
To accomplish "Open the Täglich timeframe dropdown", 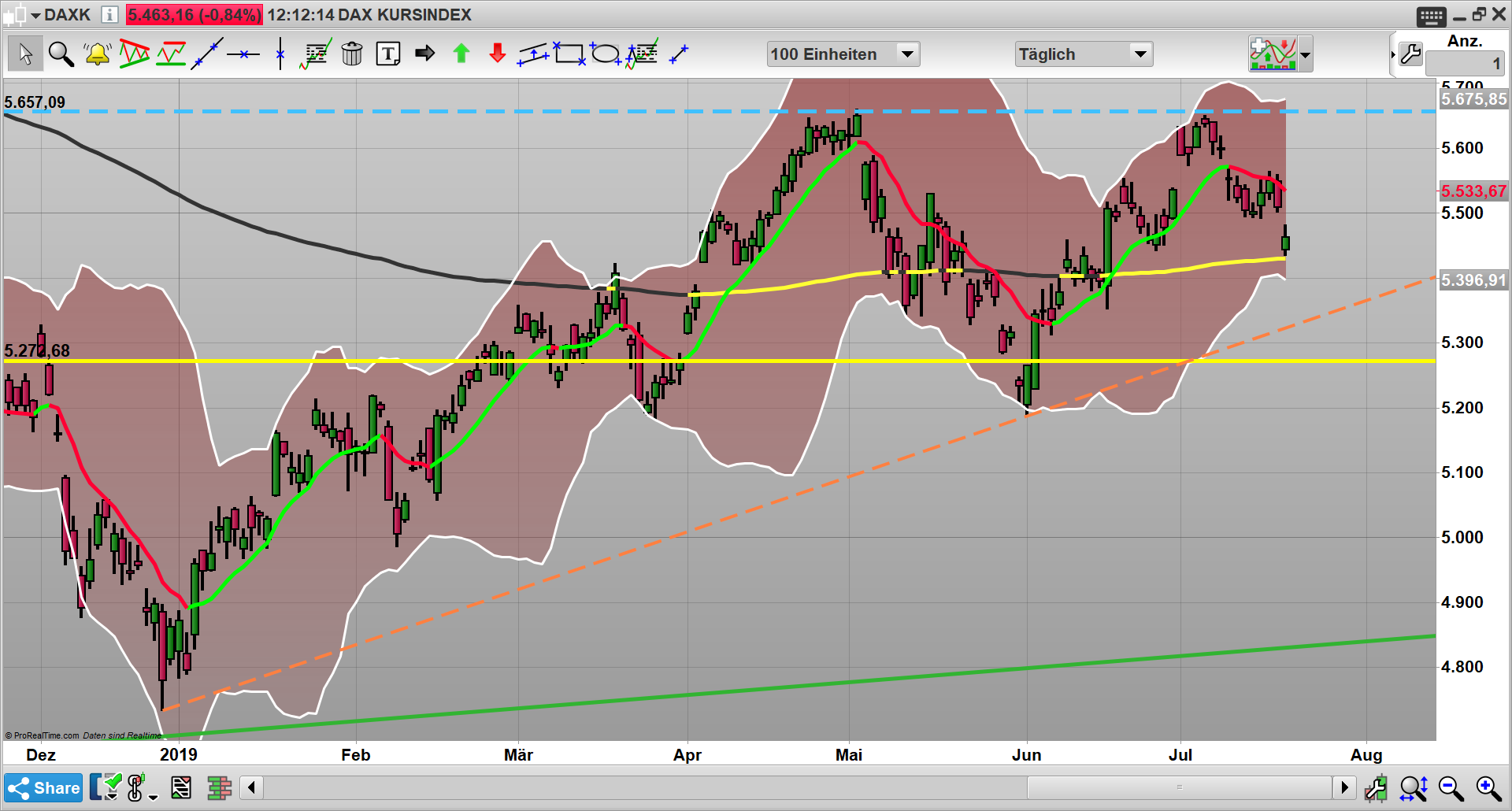I will point(1084,54).
